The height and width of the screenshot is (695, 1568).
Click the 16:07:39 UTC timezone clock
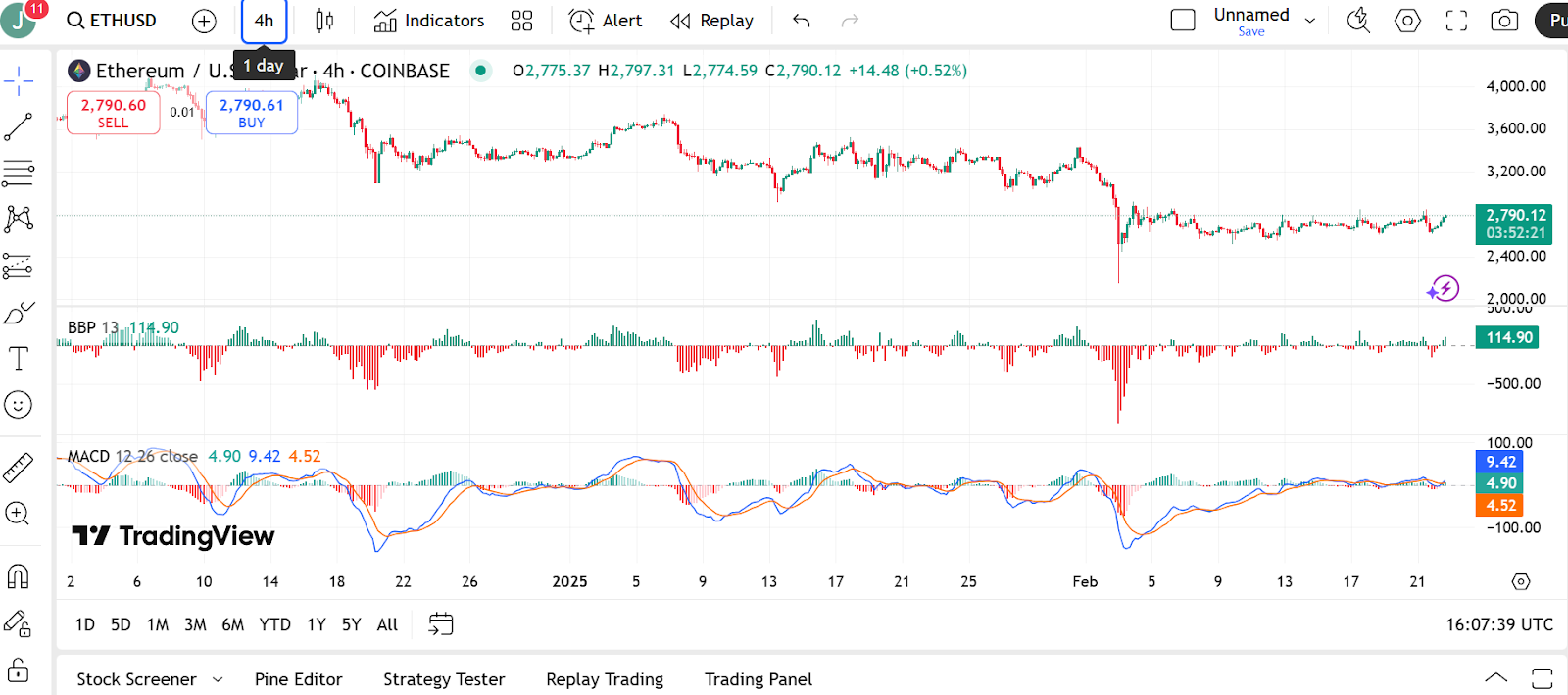(x=1499, y=624)
